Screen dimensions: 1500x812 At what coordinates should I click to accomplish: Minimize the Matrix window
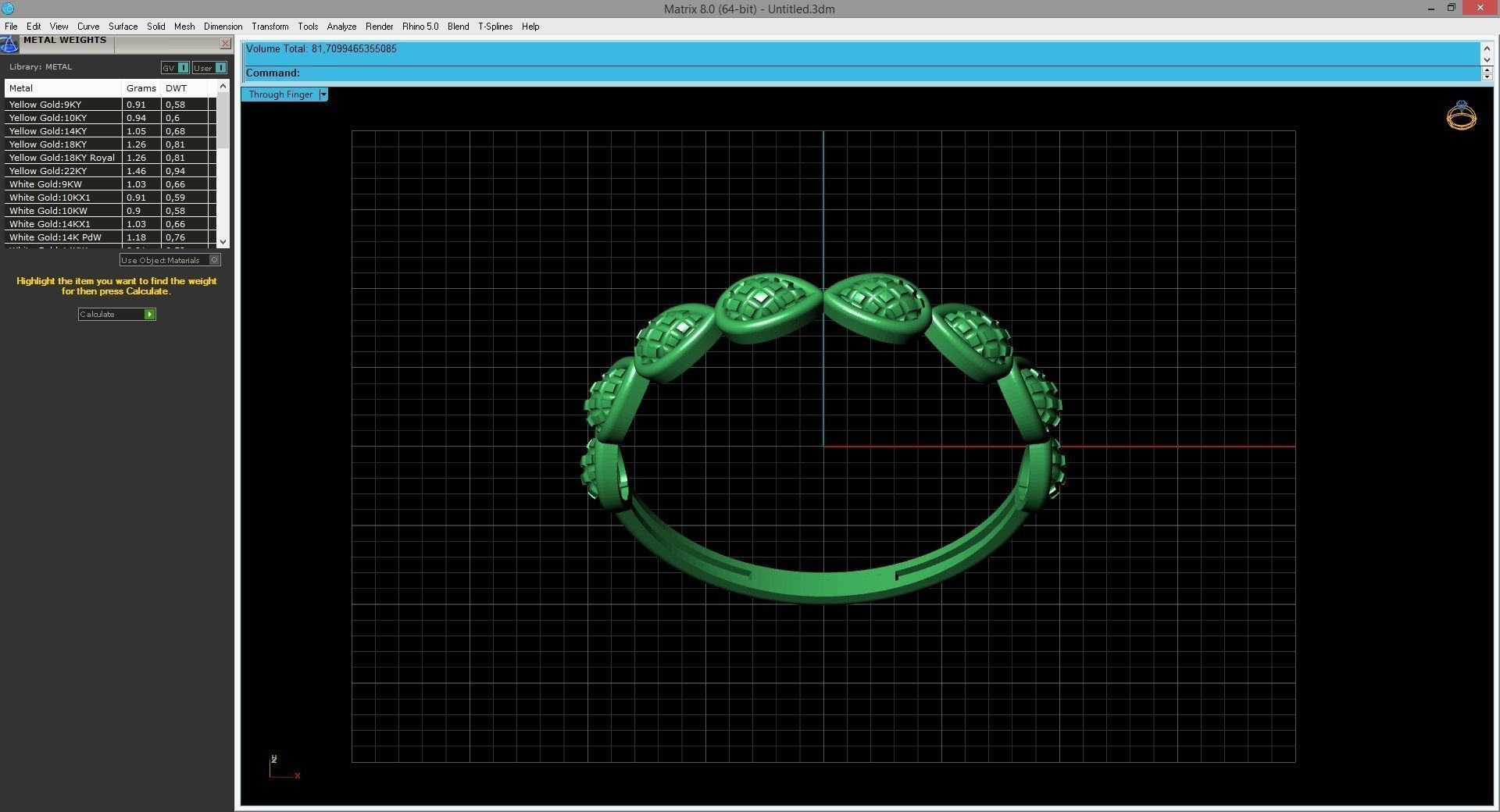click(x=1430, y=9)
